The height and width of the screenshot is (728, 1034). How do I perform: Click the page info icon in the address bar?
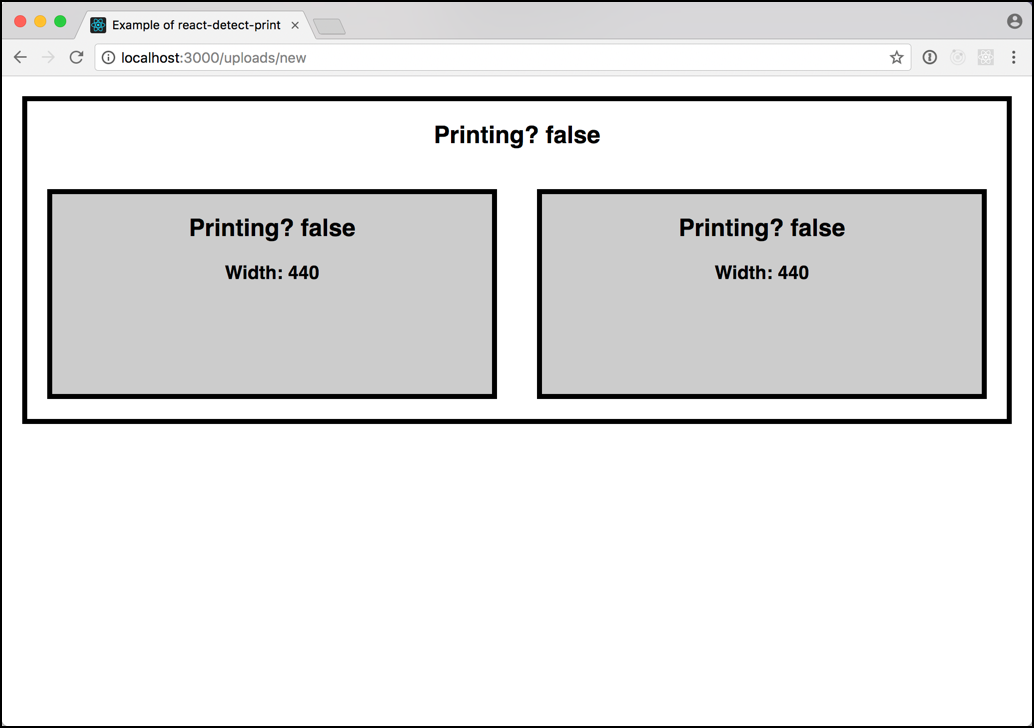pos(107,57)
